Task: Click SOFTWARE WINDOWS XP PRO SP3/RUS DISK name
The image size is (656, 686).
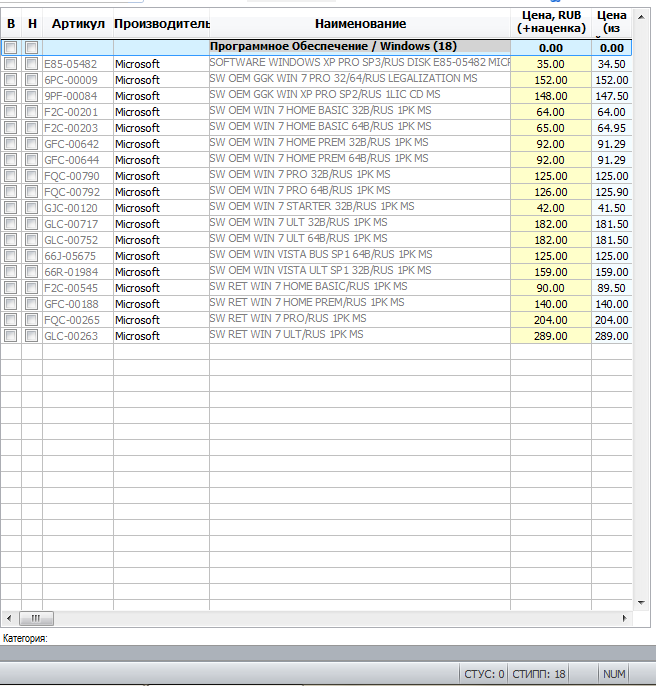Action: pyautogui.click(x=360, y=62)
